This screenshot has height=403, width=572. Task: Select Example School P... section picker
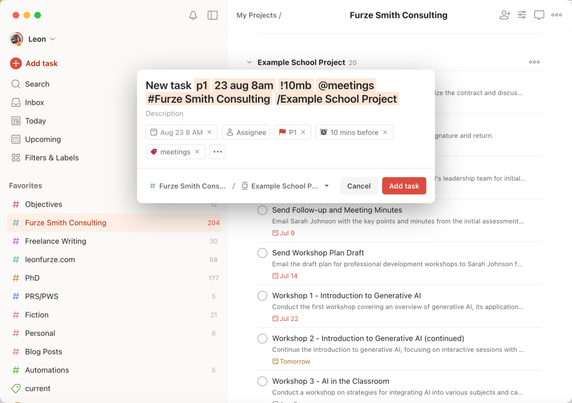(280, 186)
